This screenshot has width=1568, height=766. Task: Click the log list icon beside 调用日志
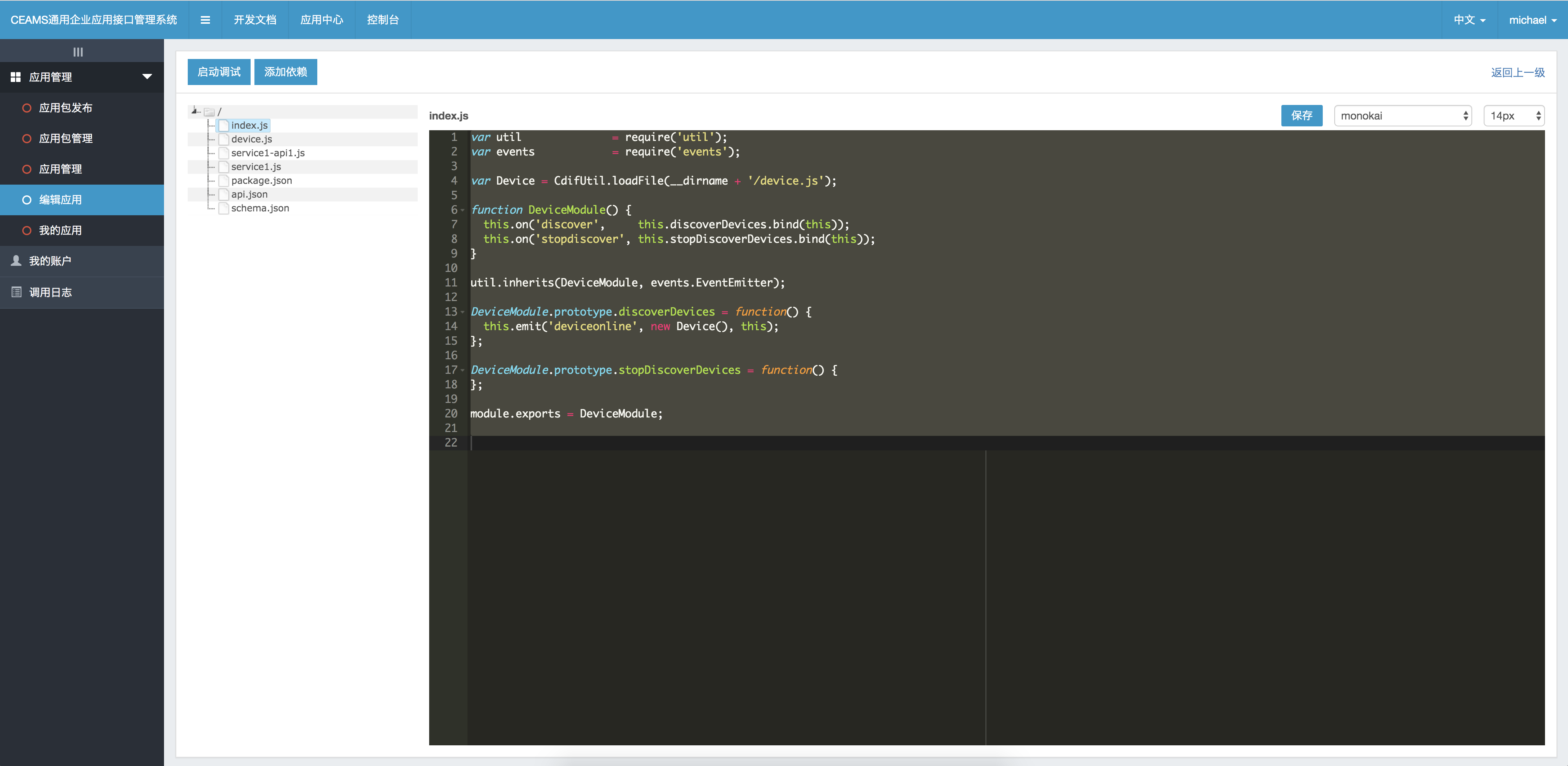pyautogui.click(x=16, y=292)
